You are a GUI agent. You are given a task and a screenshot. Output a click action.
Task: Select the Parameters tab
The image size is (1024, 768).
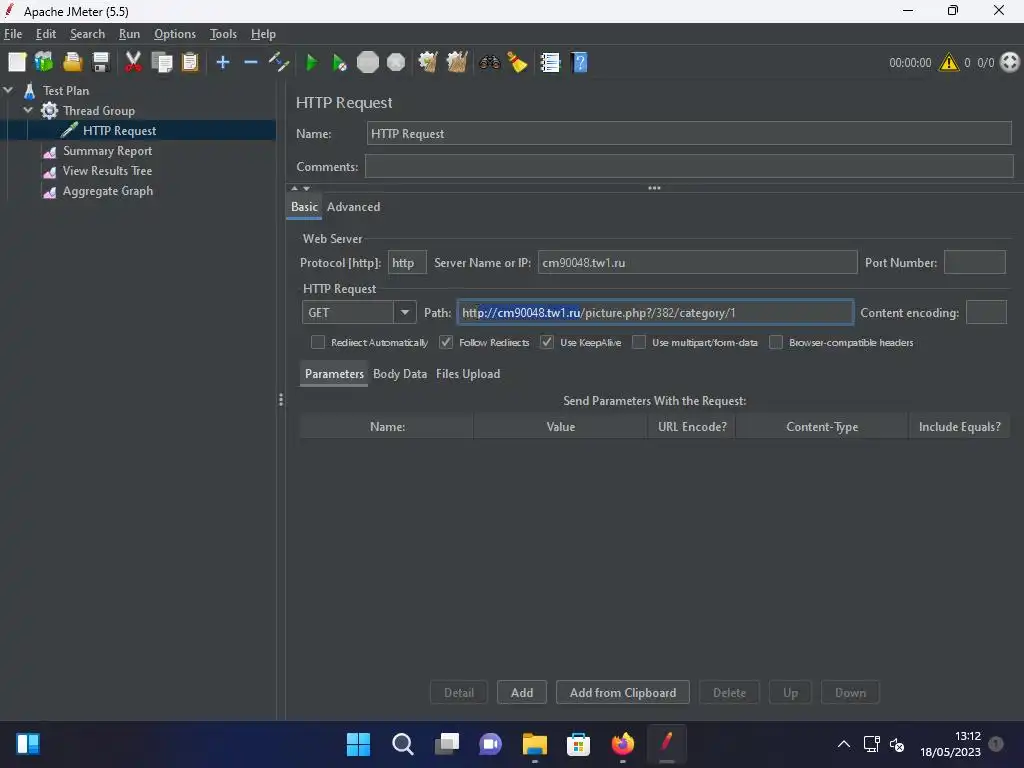point(334,374)
